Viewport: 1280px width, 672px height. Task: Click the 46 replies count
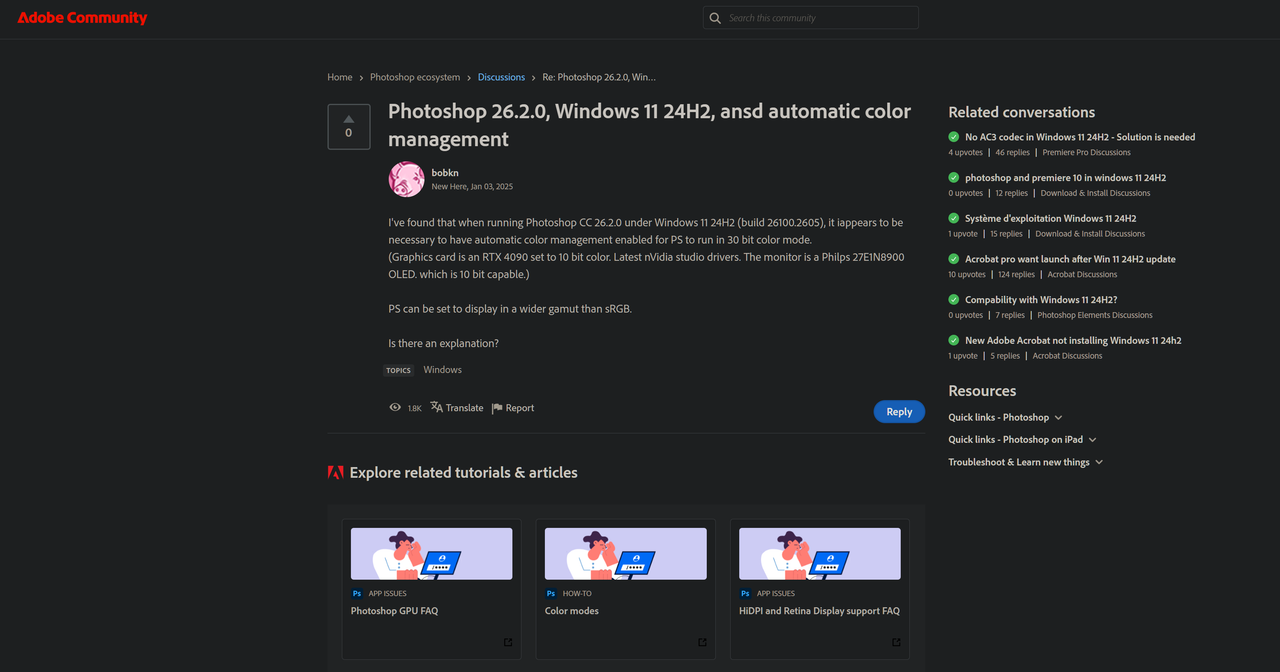1012,153
